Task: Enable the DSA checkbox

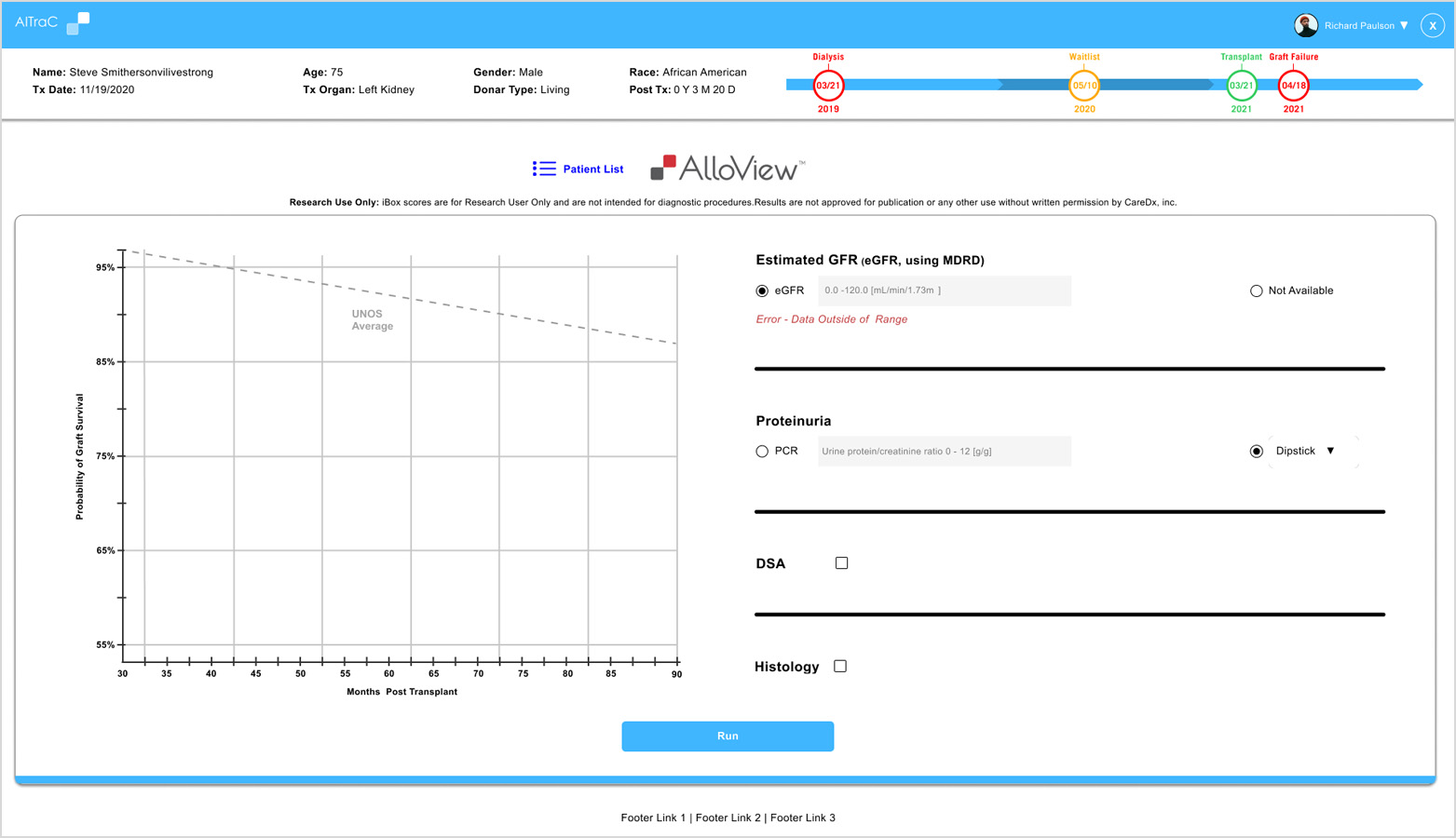Action: pyautogui.click(x=841, y=562)
